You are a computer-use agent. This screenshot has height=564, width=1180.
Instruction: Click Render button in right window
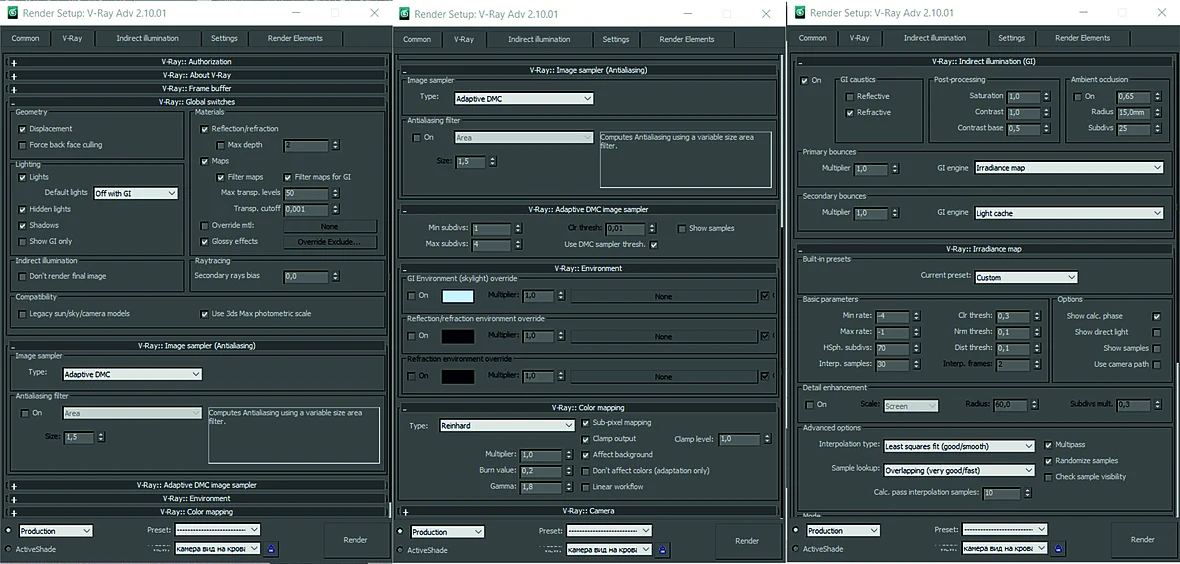[1142, 539]
